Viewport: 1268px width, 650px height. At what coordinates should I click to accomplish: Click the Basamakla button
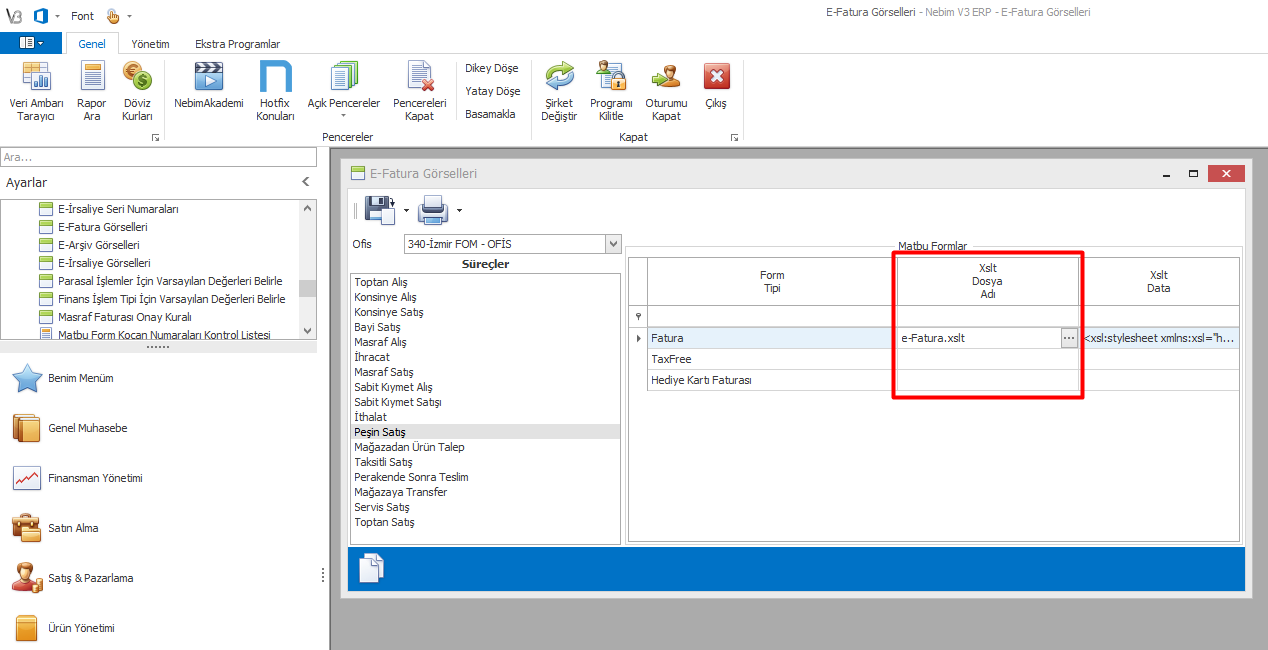490,114
